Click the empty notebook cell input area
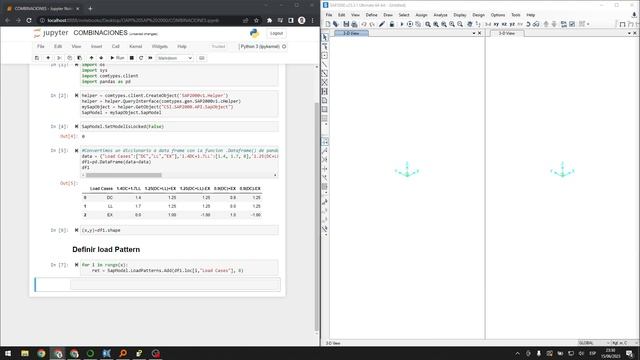This screenshot has height=360, width=640. [x=175, y=284]
